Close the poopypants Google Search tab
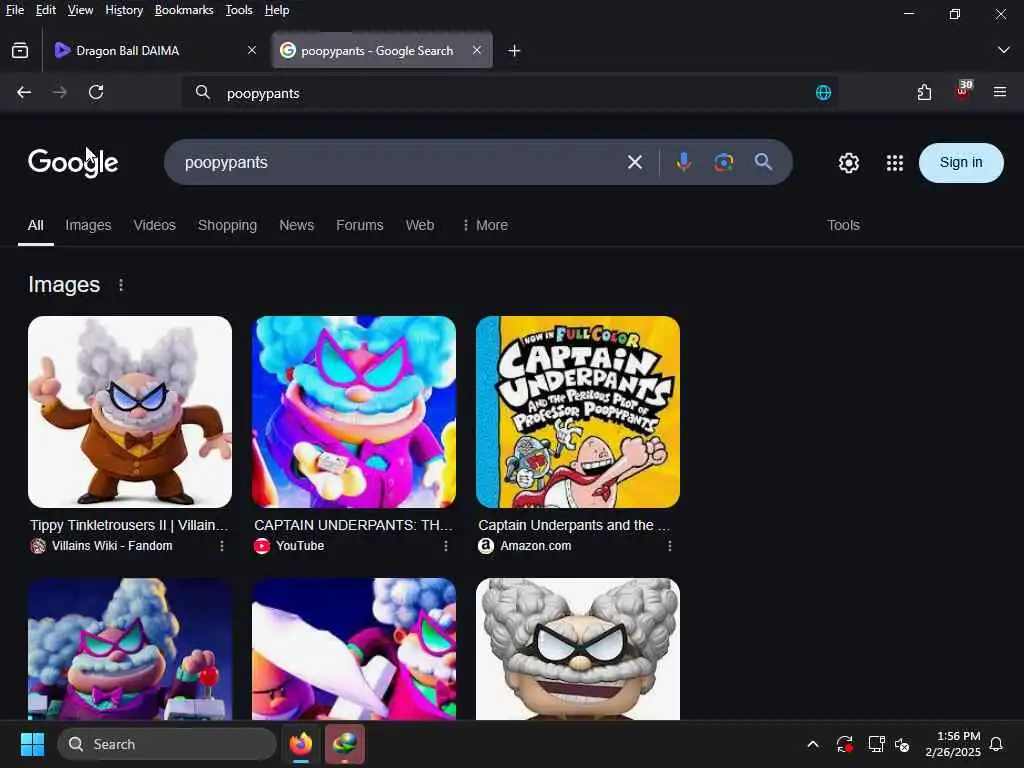 (477, 50)
